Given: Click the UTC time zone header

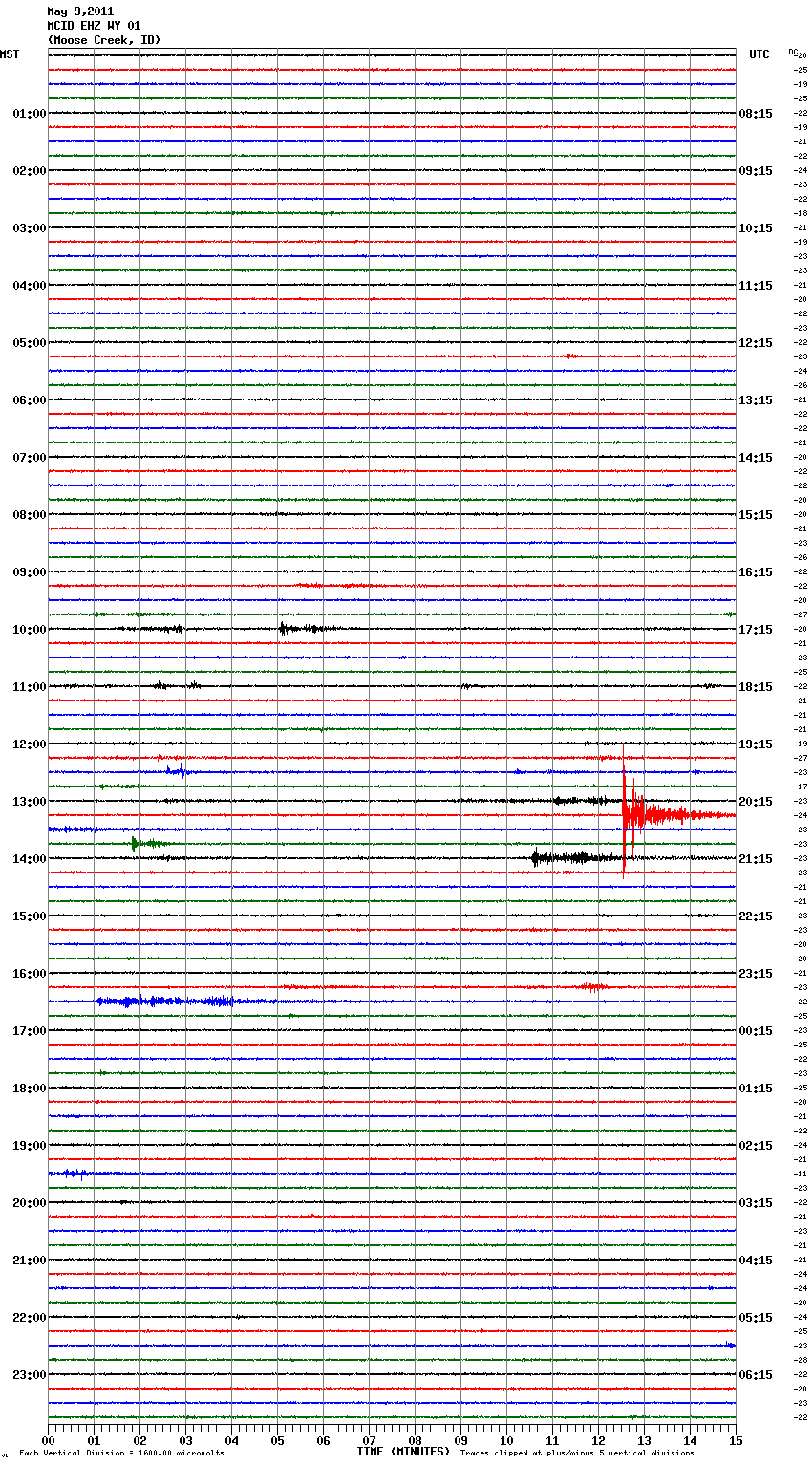Looking at the screenshot, I should [759, 54].
